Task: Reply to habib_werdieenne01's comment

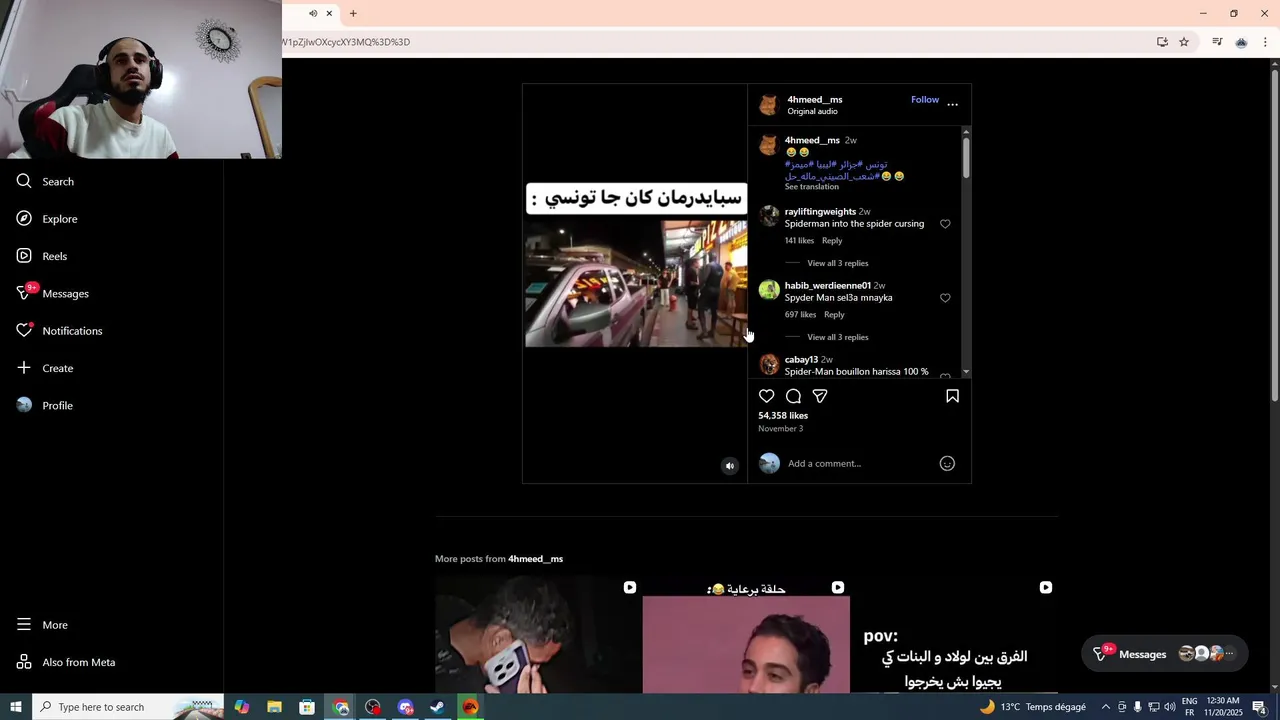Action: 834,315
